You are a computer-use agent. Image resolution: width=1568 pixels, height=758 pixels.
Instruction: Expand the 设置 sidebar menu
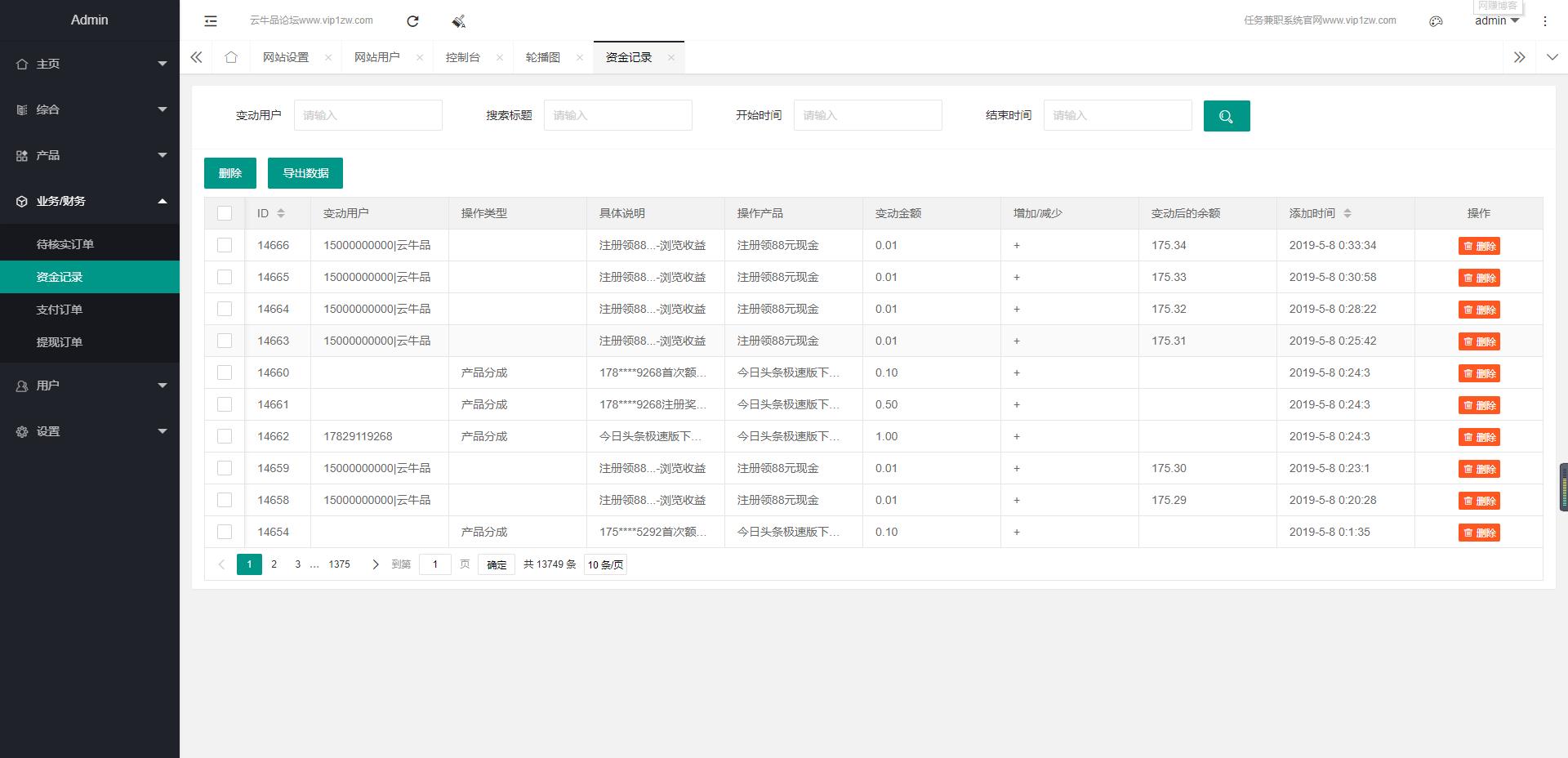[90, 431]
